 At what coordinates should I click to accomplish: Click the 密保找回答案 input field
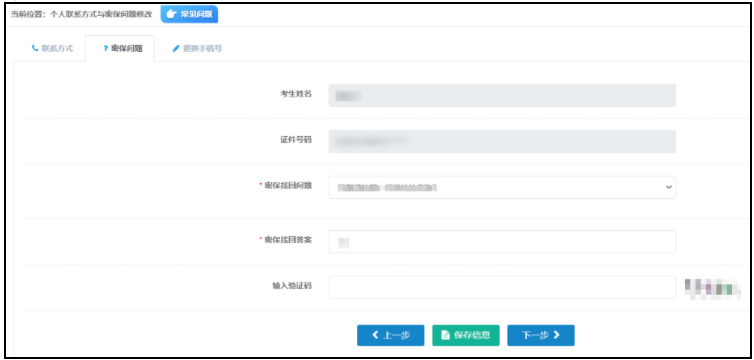502,242
